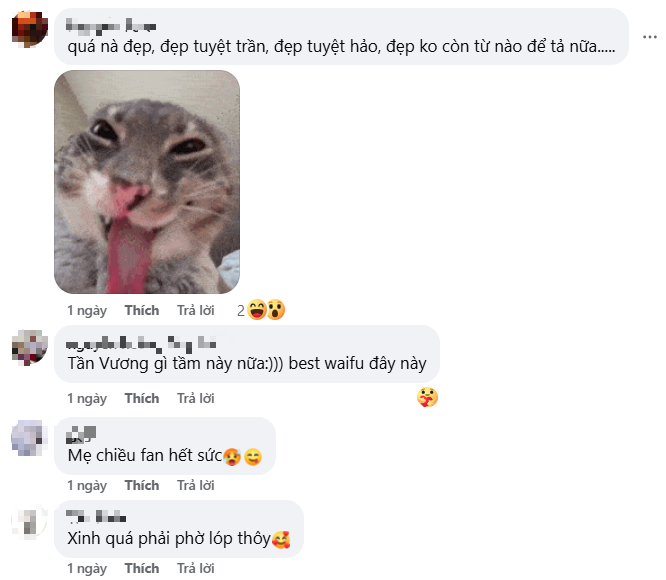Open avatar of 'Mẹ chiều fan' commenter
666x580 pixels.
[x=29, y=438]
